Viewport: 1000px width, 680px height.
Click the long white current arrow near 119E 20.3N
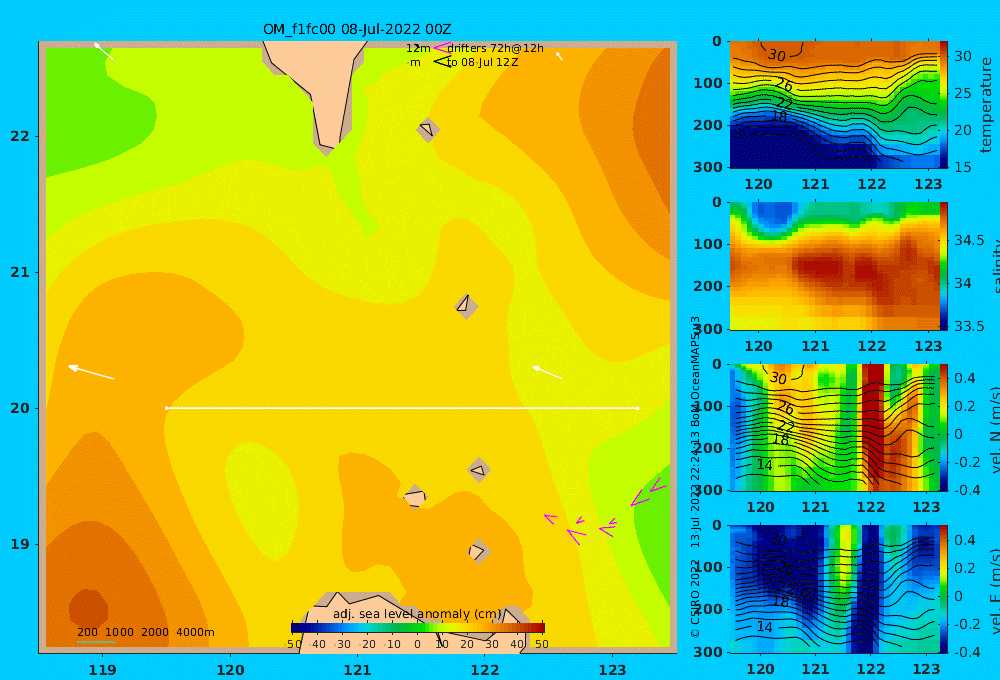(91, 373)
